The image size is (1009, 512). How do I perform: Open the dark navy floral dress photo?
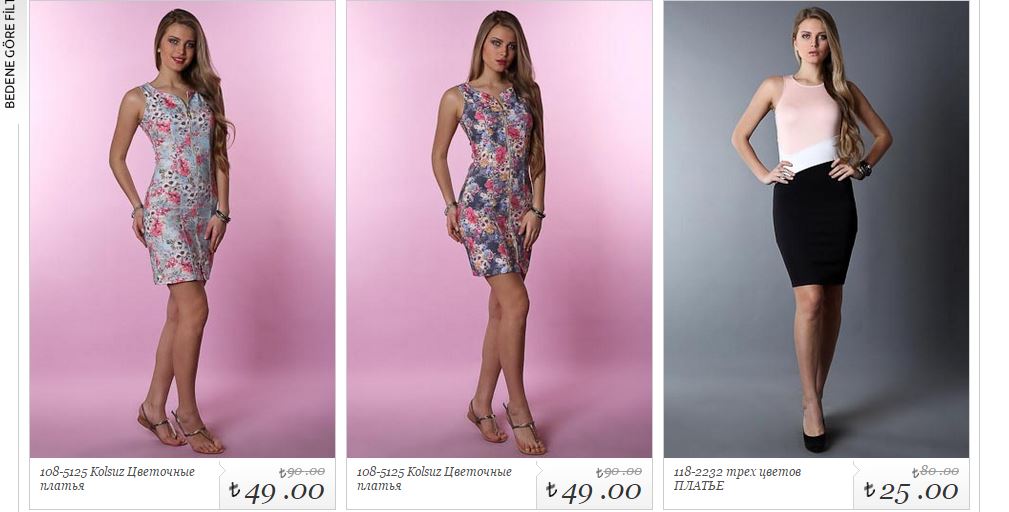click(499, 229)
